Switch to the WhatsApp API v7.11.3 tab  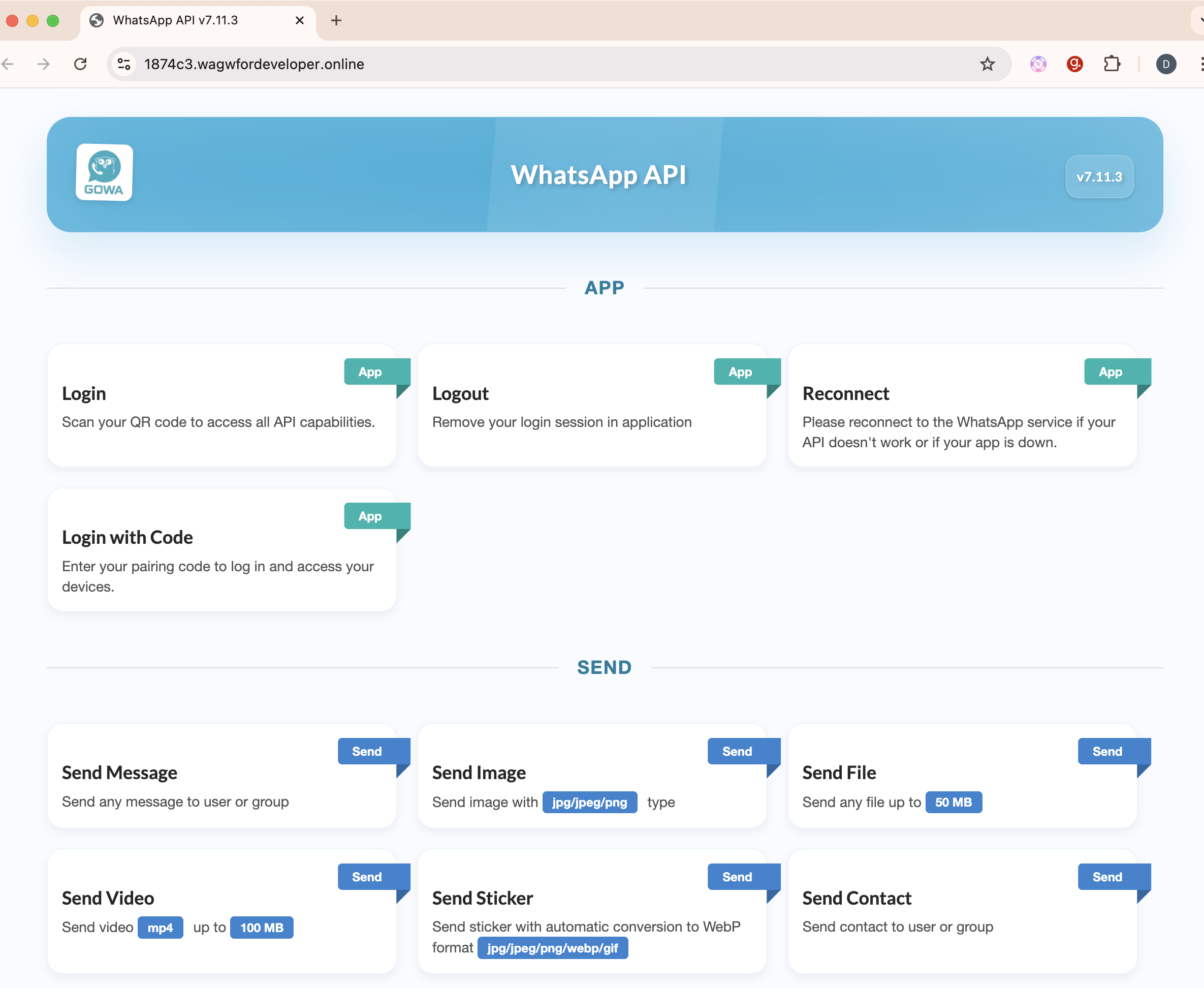[x=175, y=20]
